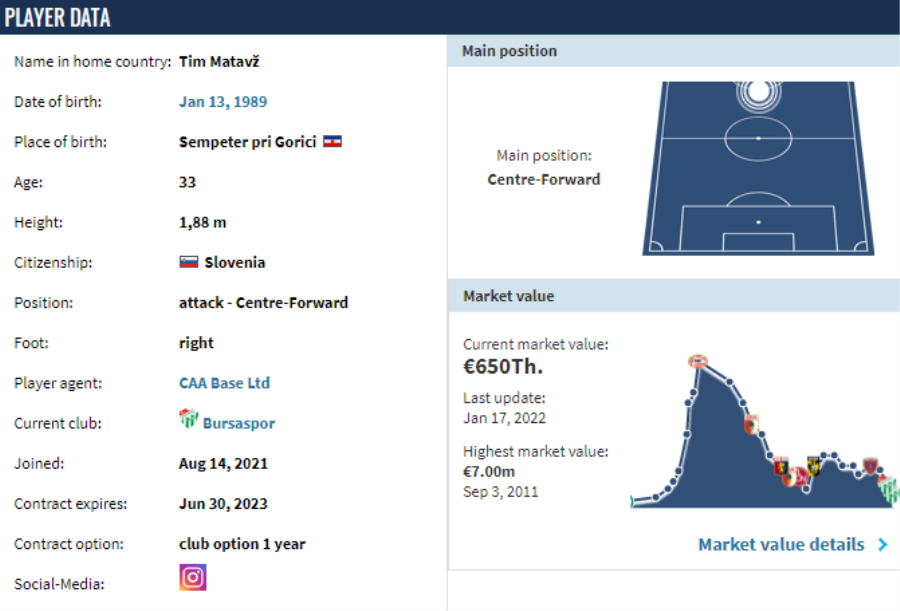900x611 pixels.
Task: Click the maroon shield crest on chart
Action: [871, 466]
